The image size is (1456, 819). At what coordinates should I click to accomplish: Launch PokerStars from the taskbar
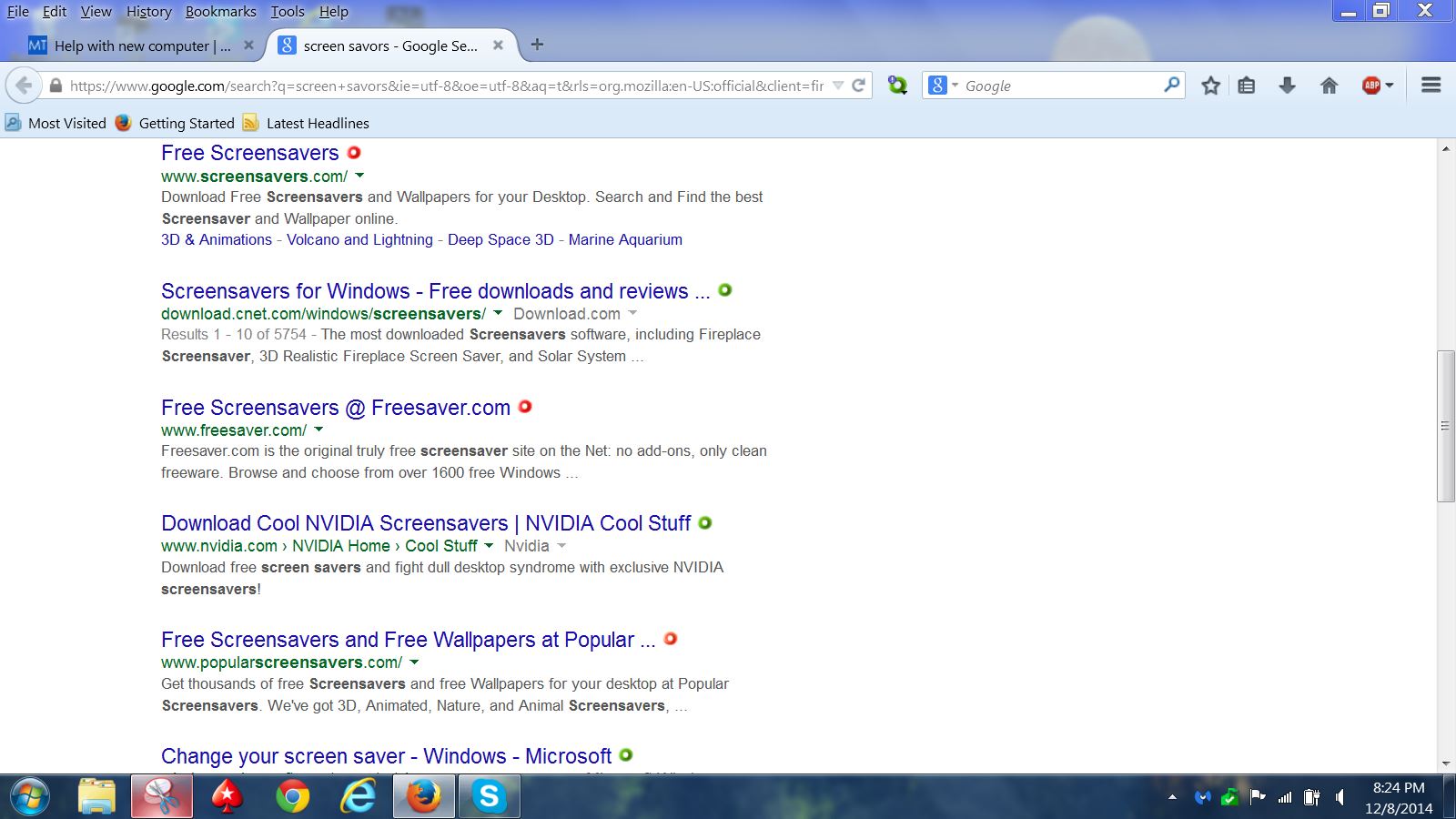[227, 797]
